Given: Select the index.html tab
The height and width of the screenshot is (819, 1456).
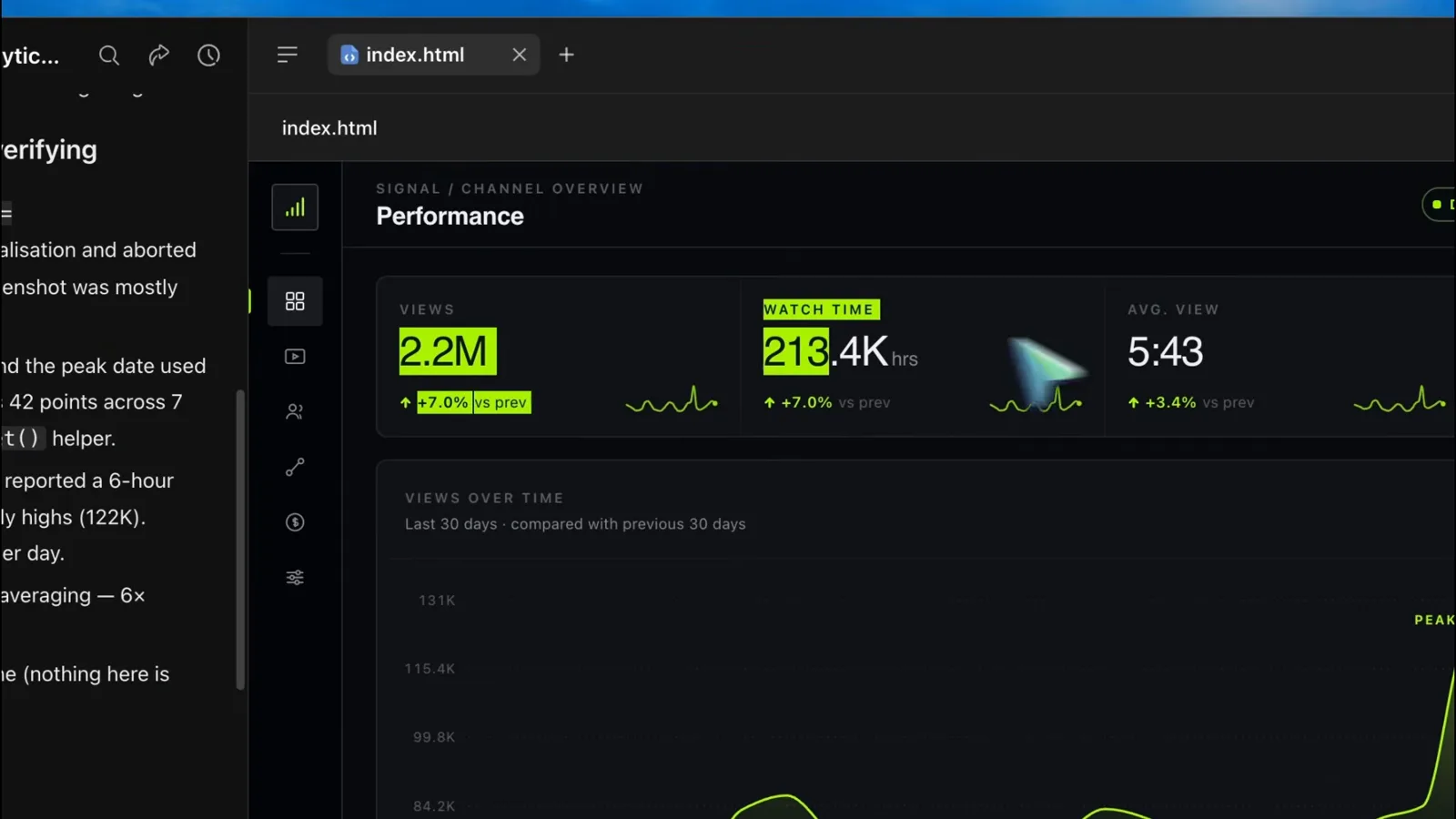Looking at the screenshot, I should pos(433,55).
